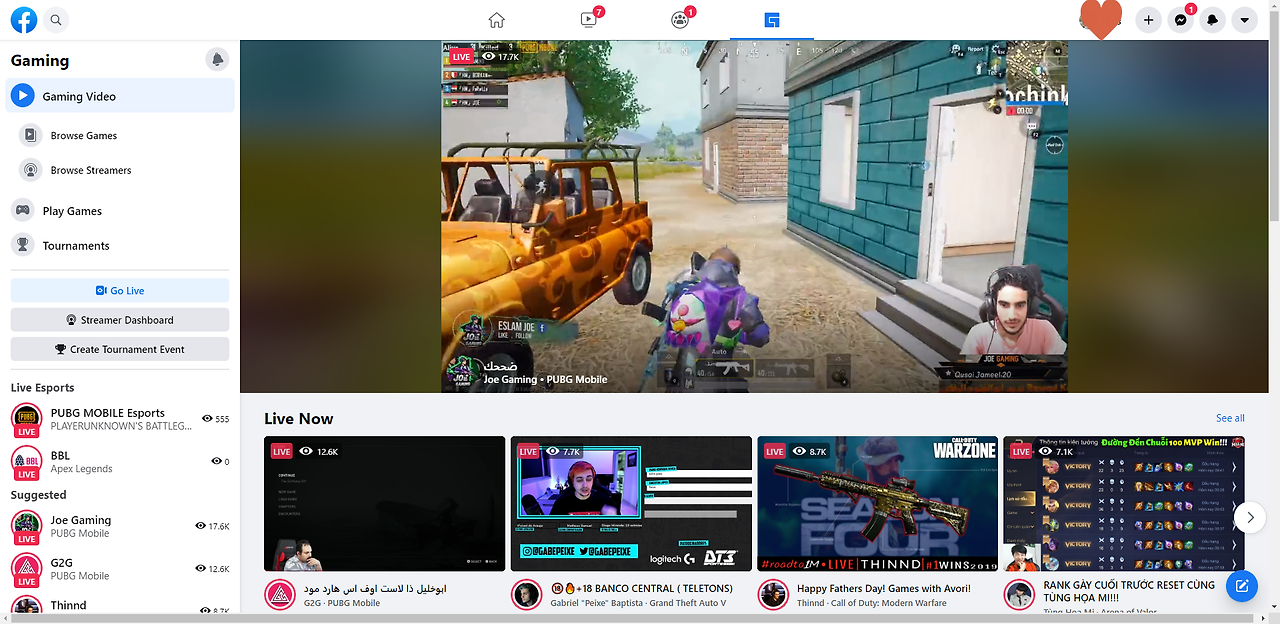This screenshot has height=624, width=1280.
Task: Open Thinnd suggested stream
Action: [120, 607]
